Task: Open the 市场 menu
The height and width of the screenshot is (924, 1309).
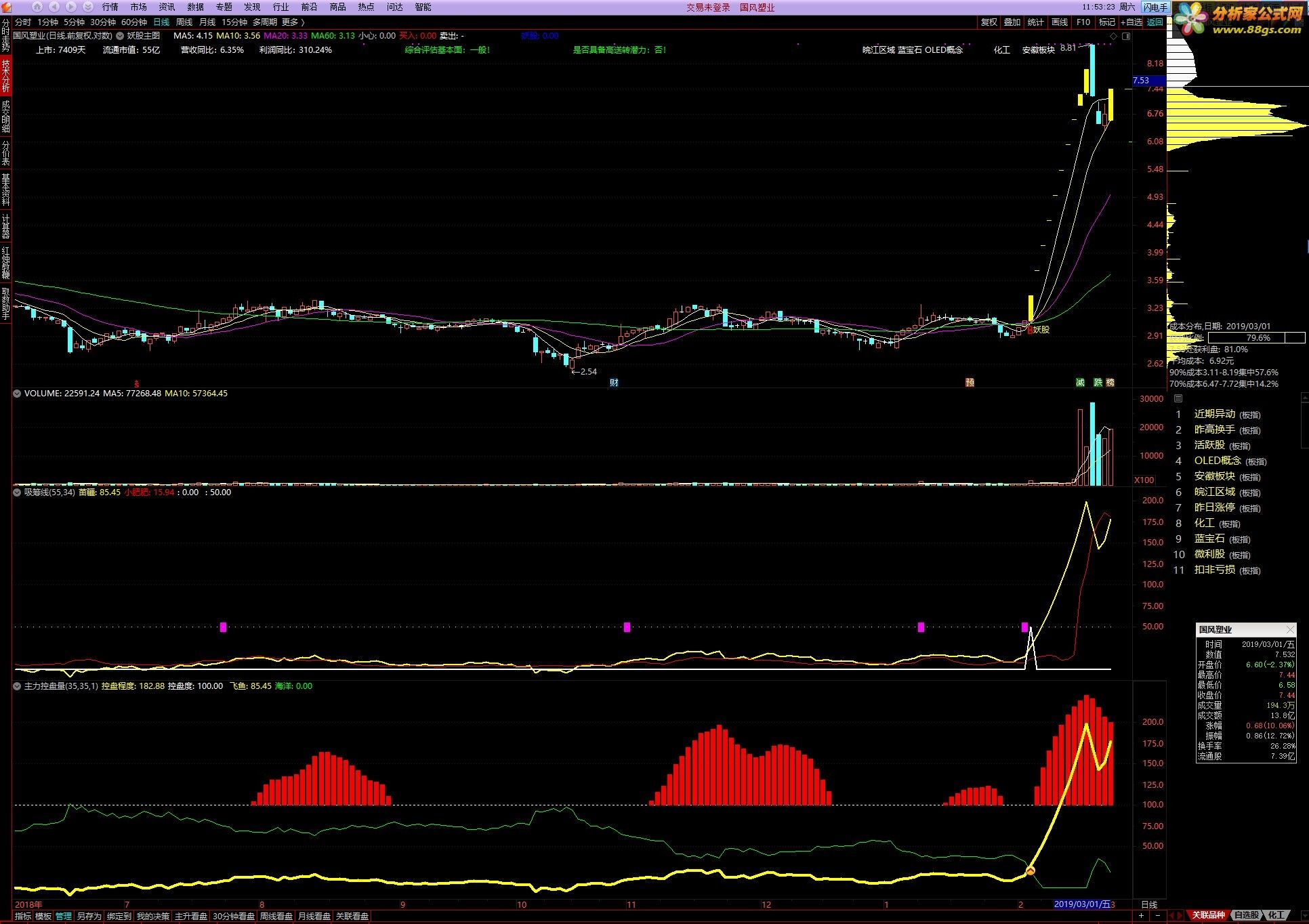Action: pyautogui.click(x=138, y=7)
